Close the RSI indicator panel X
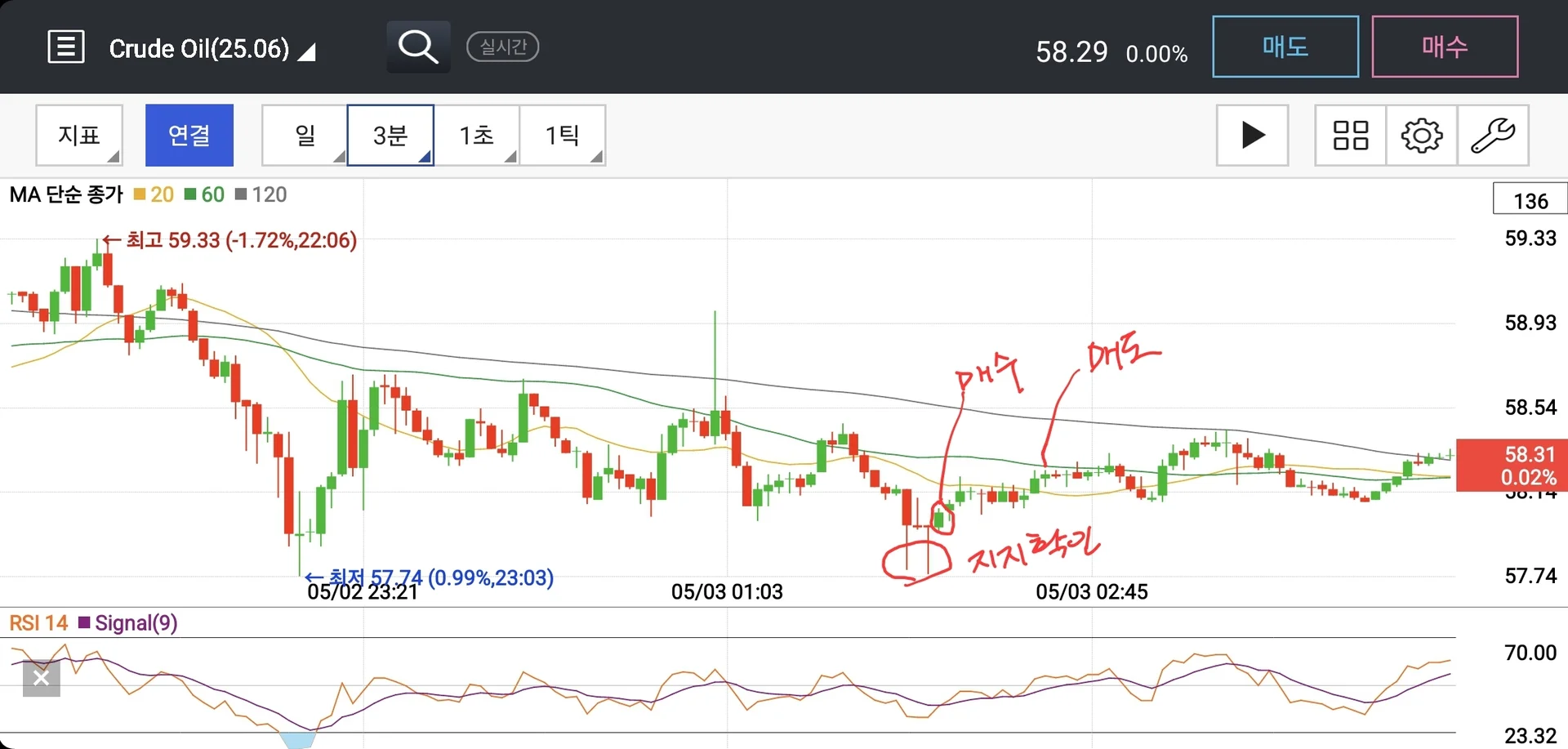Screen dimensions: 1568x749 42,678
